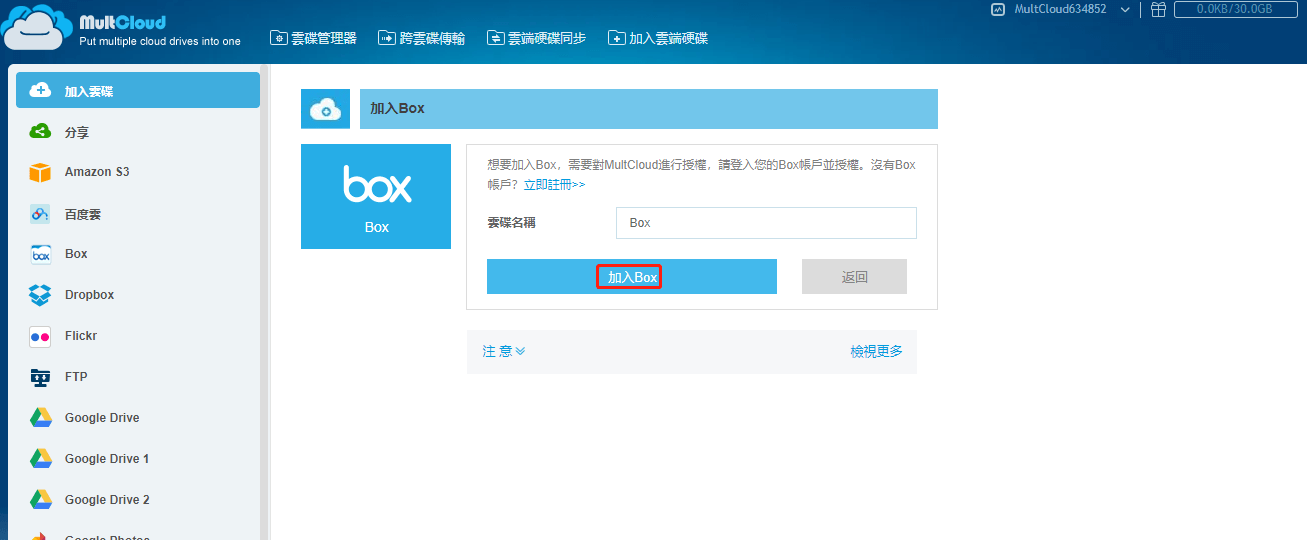Click the 返回 button
Viewport: 1307px width, 540px height.
(854, 277)
